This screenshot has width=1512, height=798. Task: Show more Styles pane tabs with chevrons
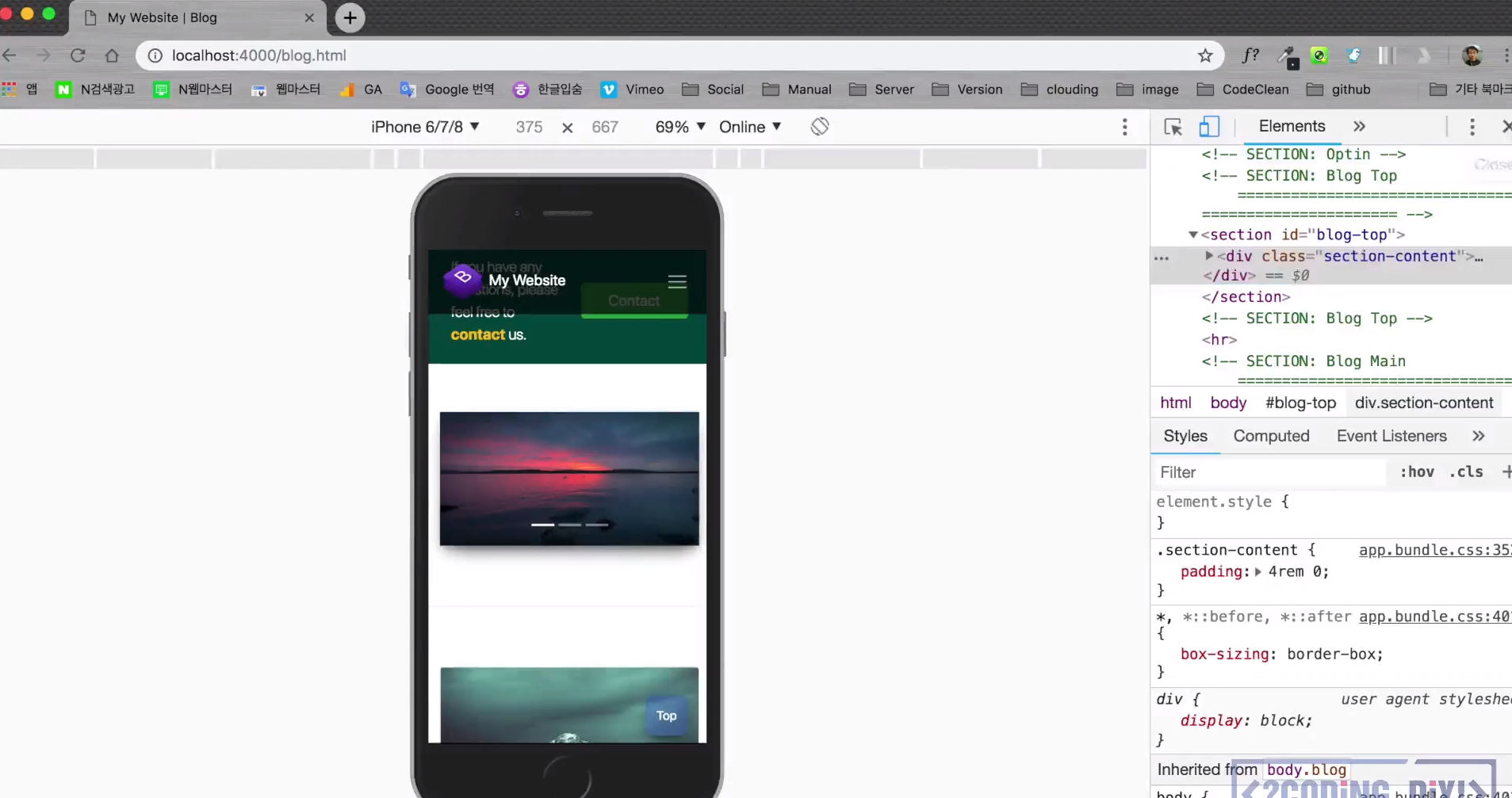(x=1478, y=436)
